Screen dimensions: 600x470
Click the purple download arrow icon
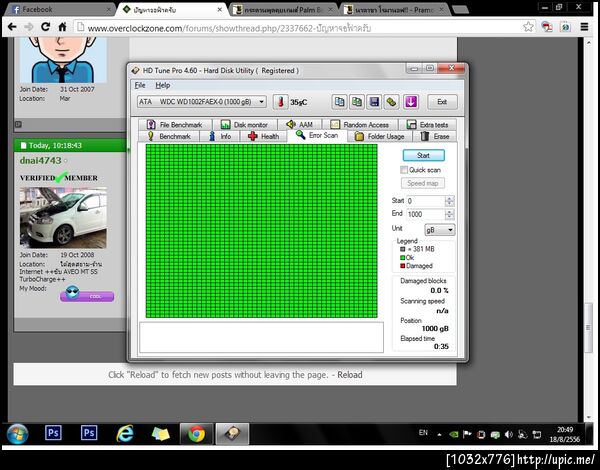pyautogui.click(x=411, y=102)
